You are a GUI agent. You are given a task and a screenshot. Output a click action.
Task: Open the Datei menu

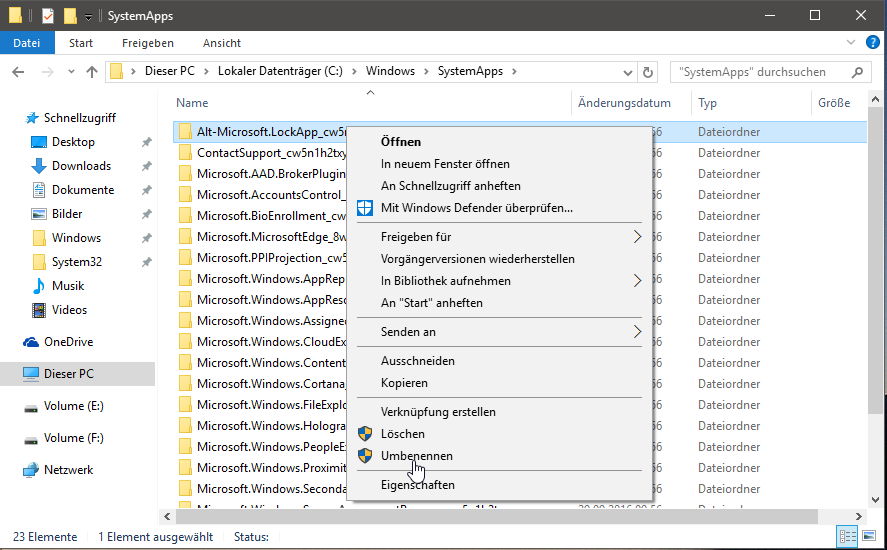[x=27, y=42]
